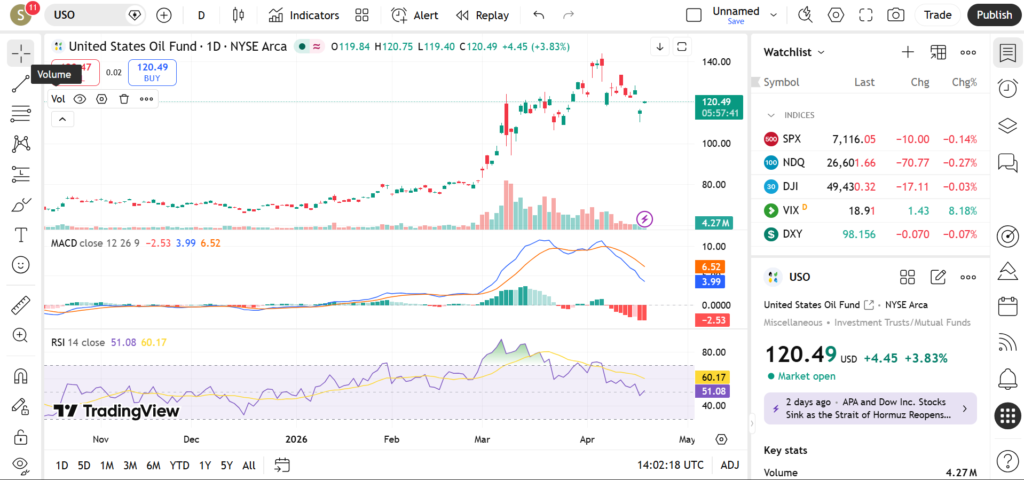Create an Alert from the top toolbar
This screenshot has width=1024, height=480.
tap(414, 15)
